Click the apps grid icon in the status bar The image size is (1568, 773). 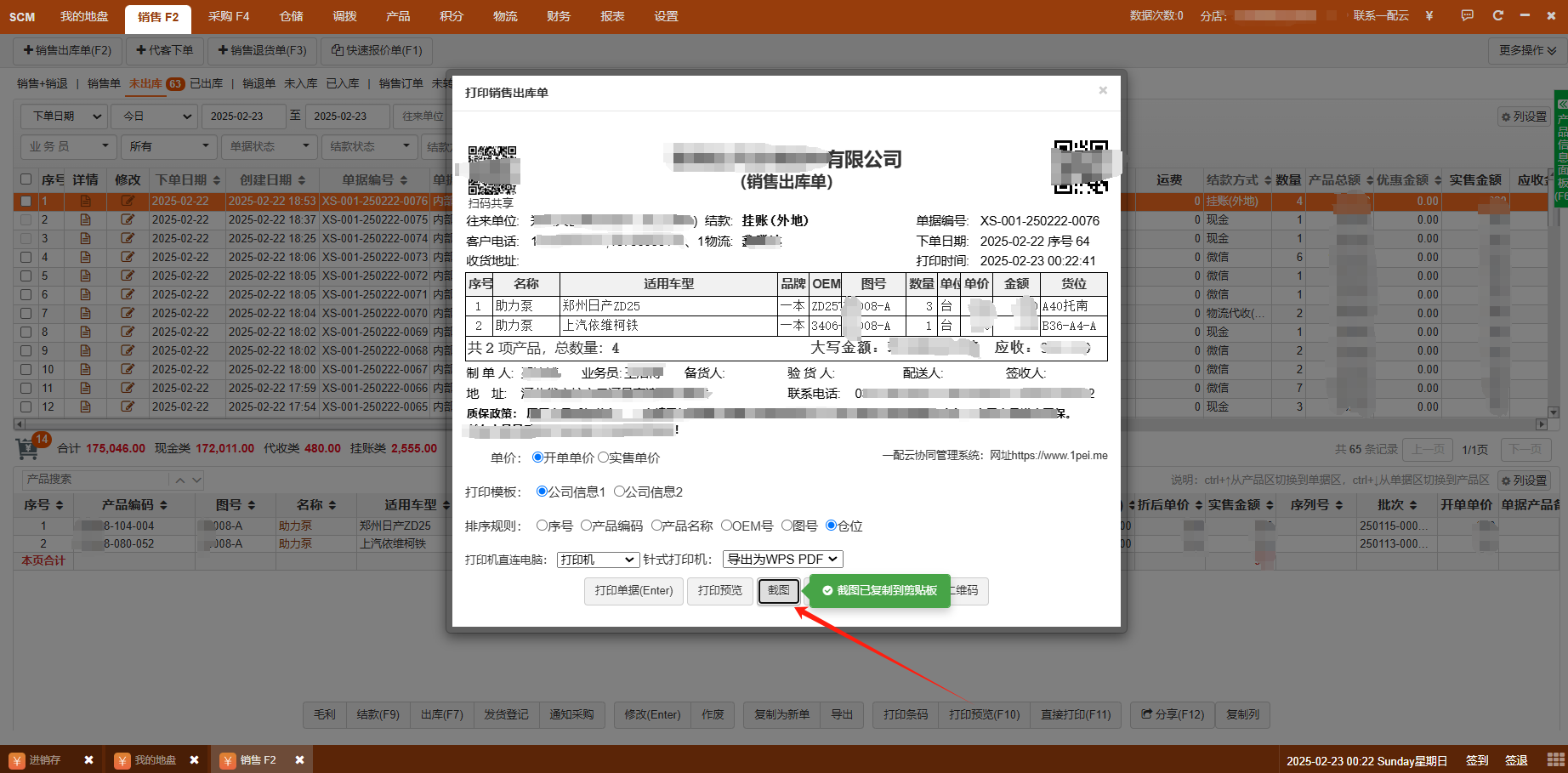(x=1555, y=759)
